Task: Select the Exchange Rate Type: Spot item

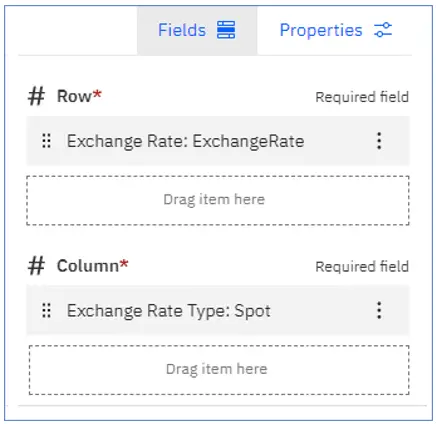Action: pyautogui.click(x=218, y=310)
